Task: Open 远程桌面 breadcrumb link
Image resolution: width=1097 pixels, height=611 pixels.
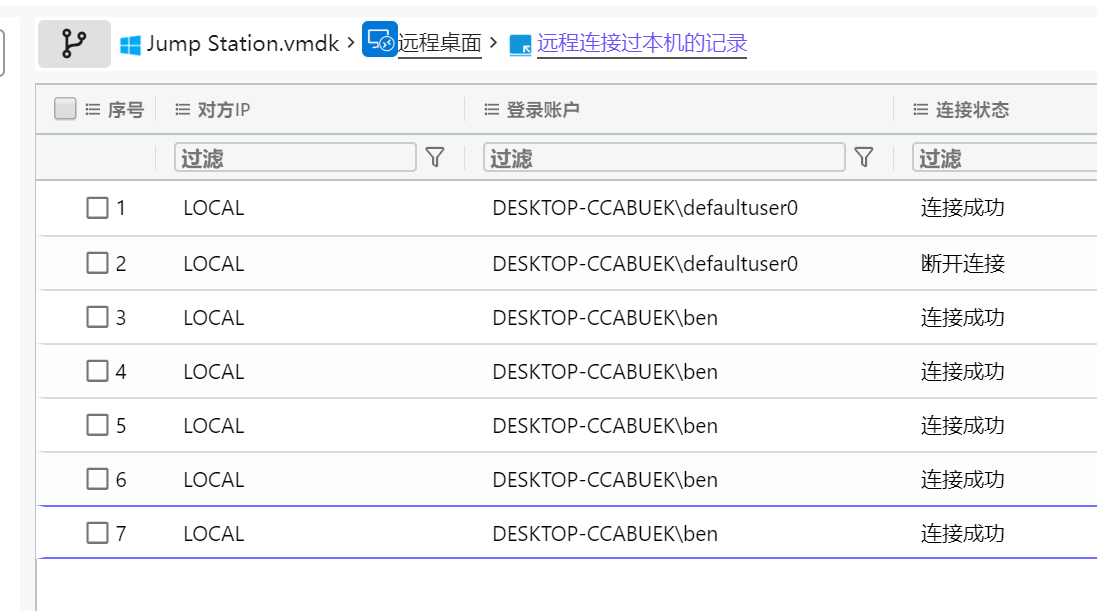Action: coord(440,43)
